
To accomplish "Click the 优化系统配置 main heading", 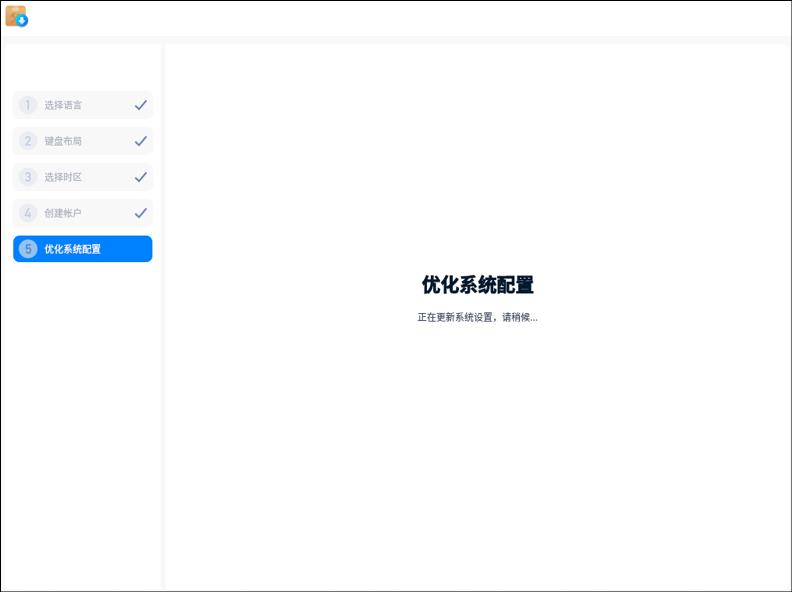I will 477,285.
